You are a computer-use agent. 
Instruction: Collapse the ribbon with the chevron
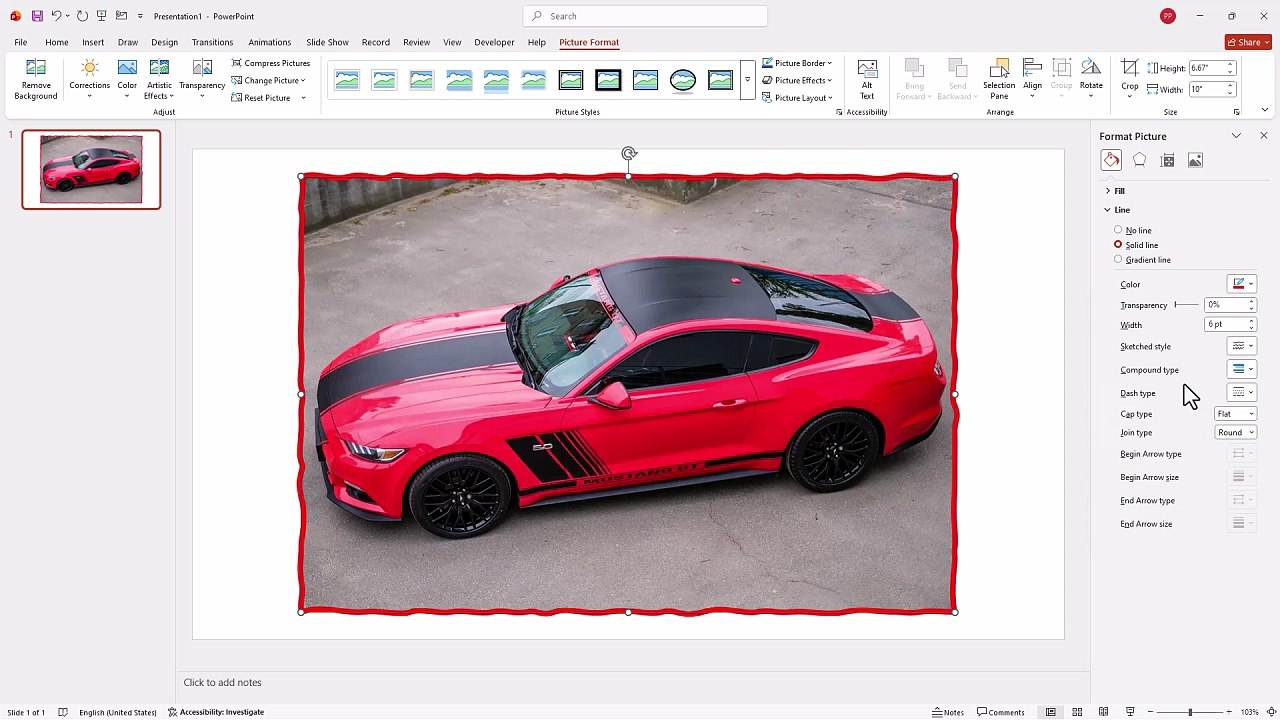tap(1265, 110)
